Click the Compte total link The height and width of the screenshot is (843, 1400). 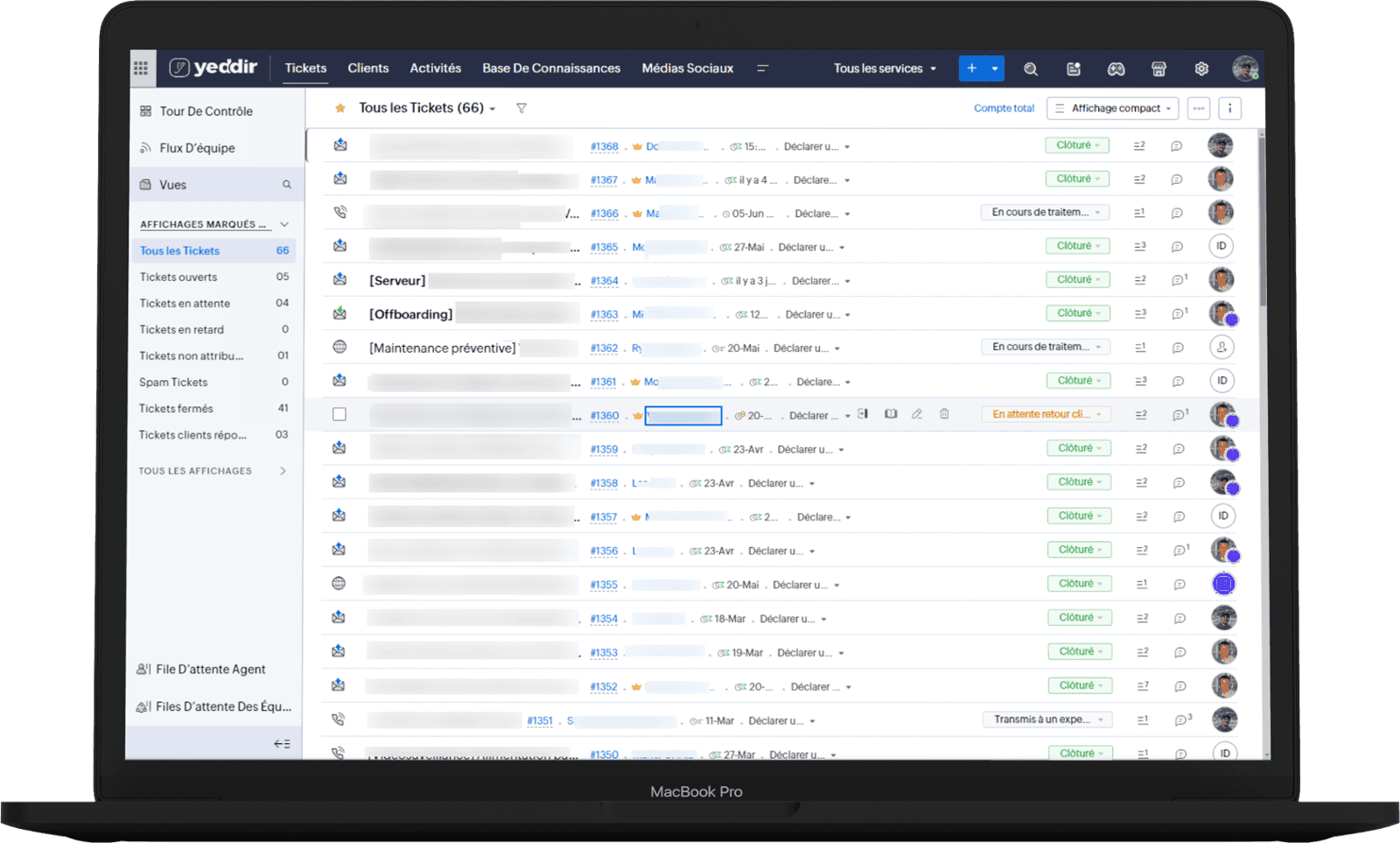pos(1004,109)
